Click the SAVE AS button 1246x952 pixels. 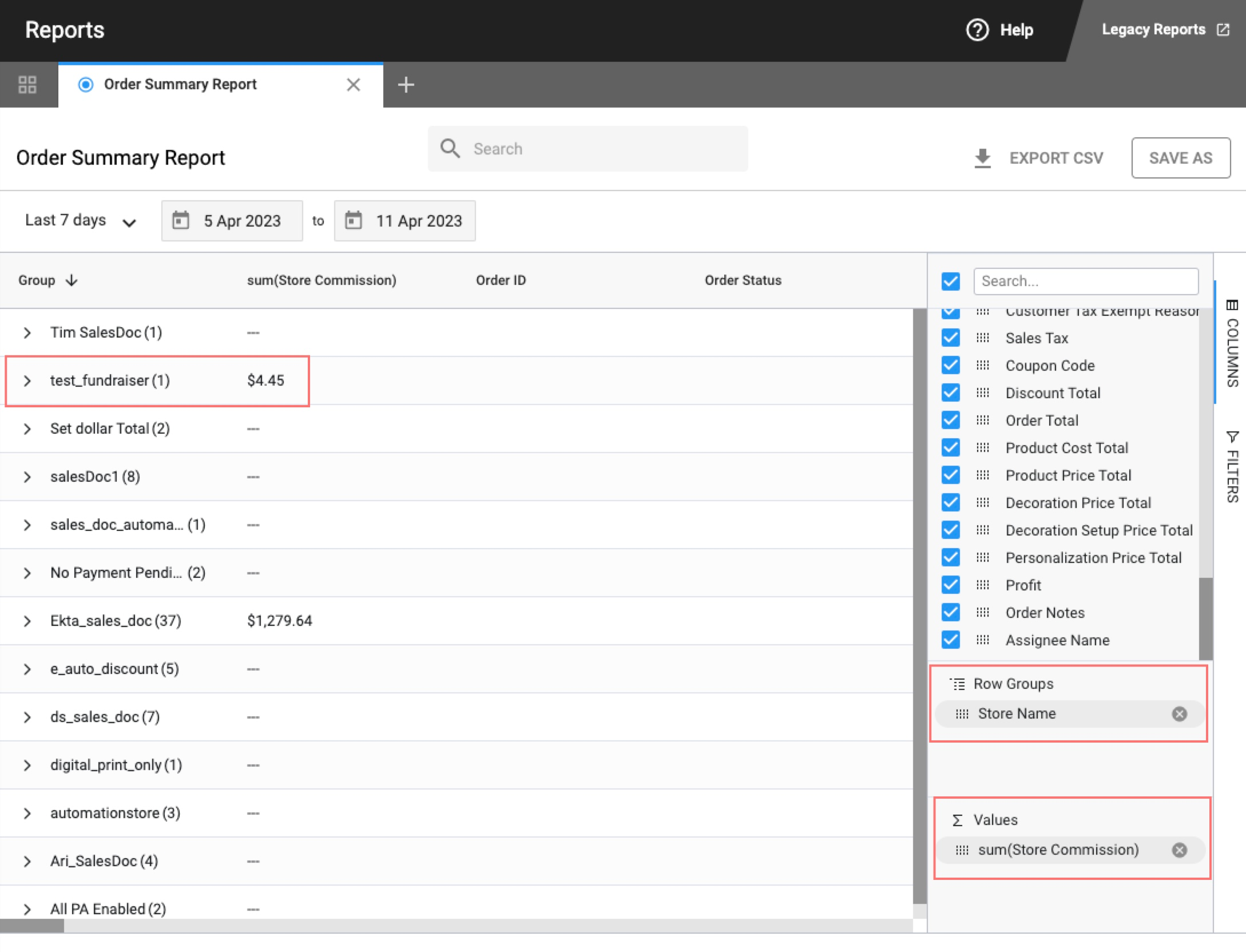coord(1181,158)
